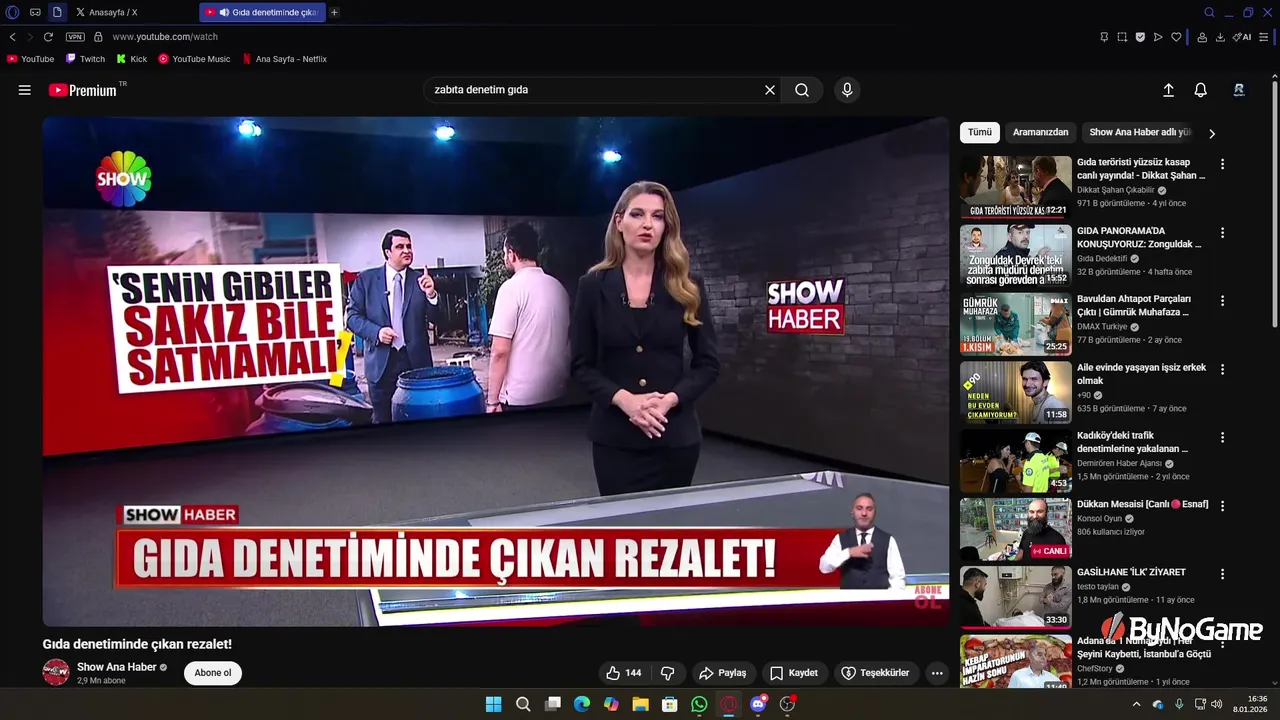Open a new browser tab
1280x720 pixels.
[x=334, y=12]
